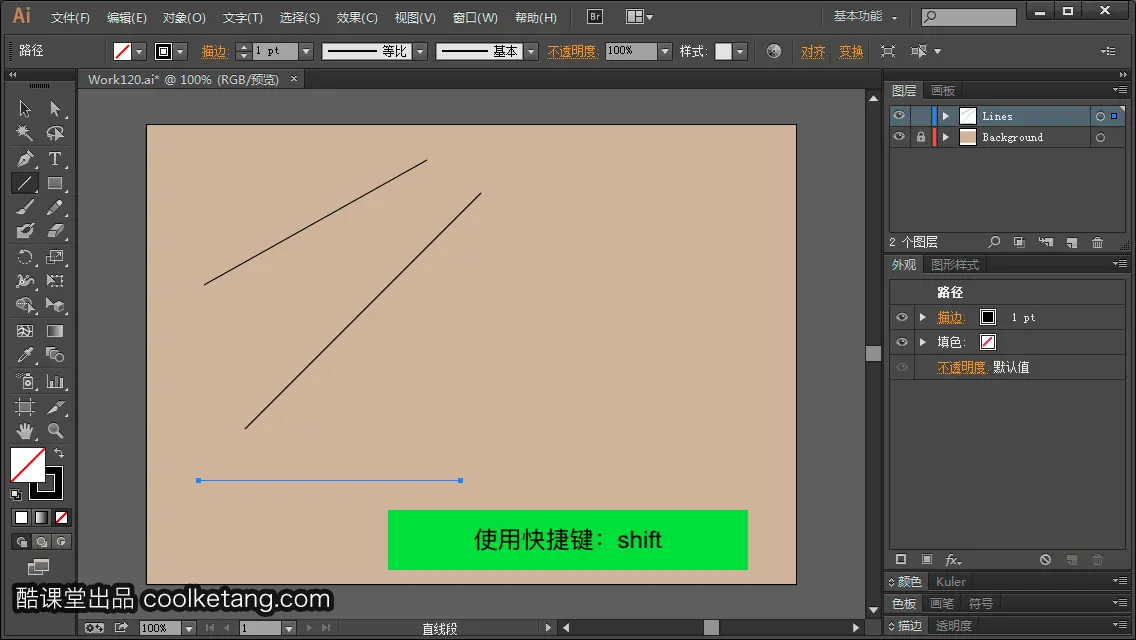Click the Transform link in control bar

[851, 51]
